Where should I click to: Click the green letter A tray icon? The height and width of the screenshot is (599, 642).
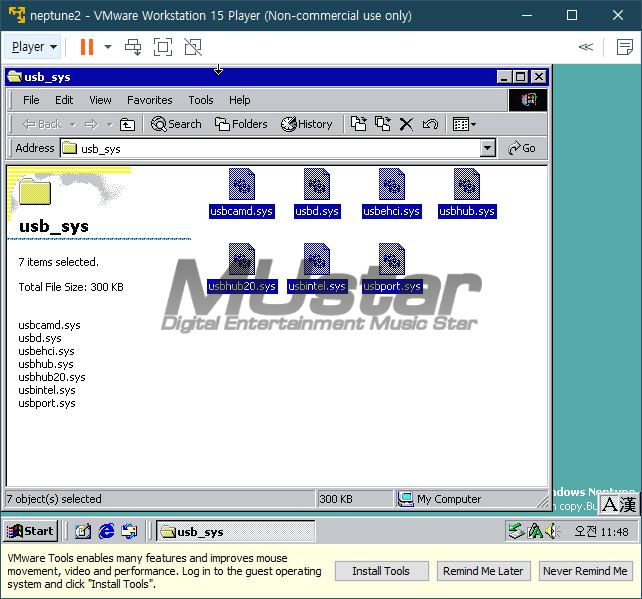[535, 531]
